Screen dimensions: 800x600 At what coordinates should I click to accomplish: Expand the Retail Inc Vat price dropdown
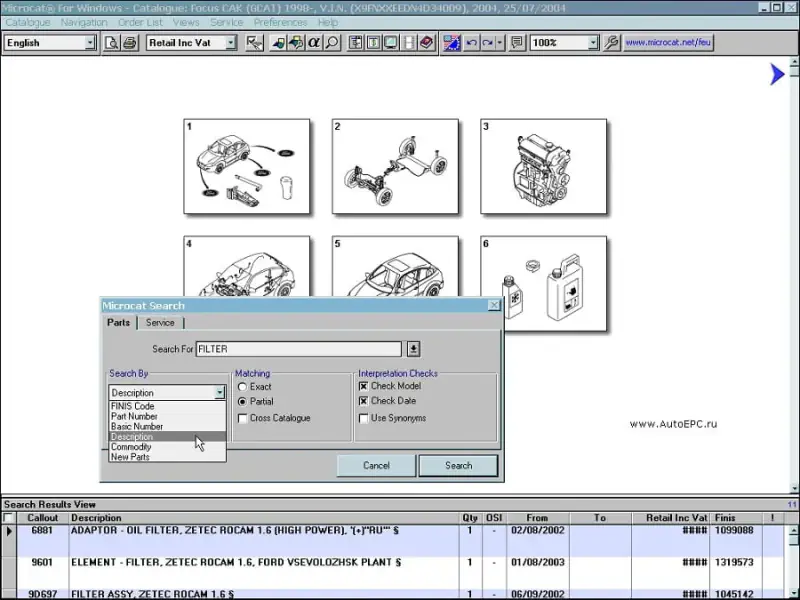coord(230,43)
